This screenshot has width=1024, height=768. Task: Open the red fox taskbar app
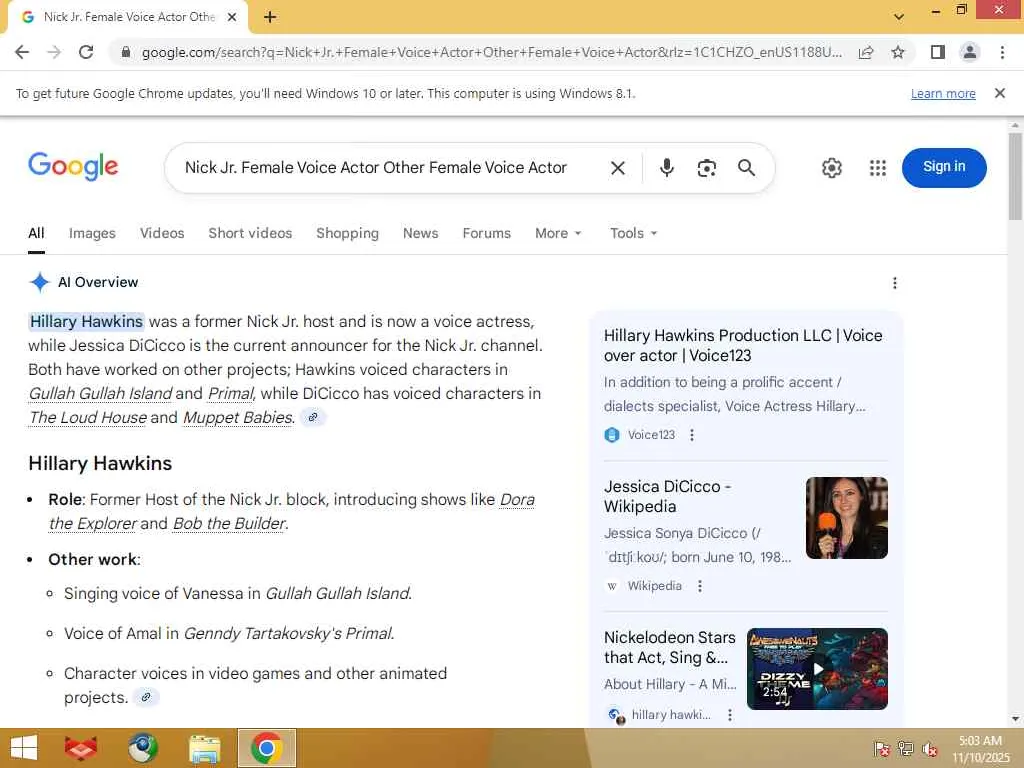pyautogui.click(x=81, y=748)
